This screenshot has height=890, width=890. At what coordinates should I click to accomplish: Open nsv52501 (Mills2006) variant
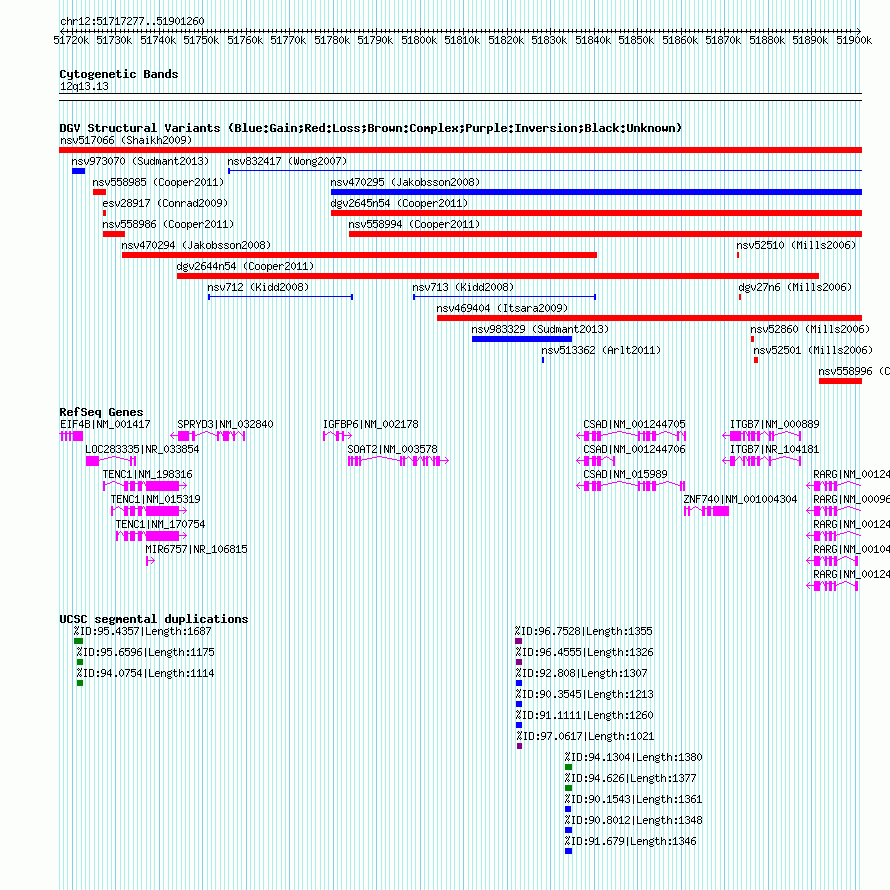pyautogui.click(x=755, y=360)
